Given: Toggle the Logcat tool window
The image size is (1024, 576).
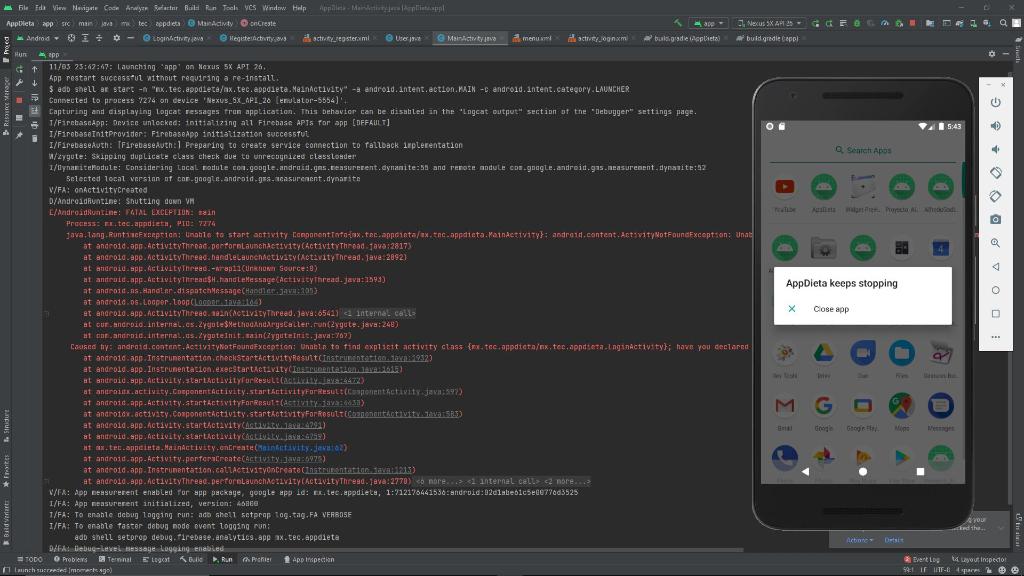Looking at the screenshot, I should 161,559.
